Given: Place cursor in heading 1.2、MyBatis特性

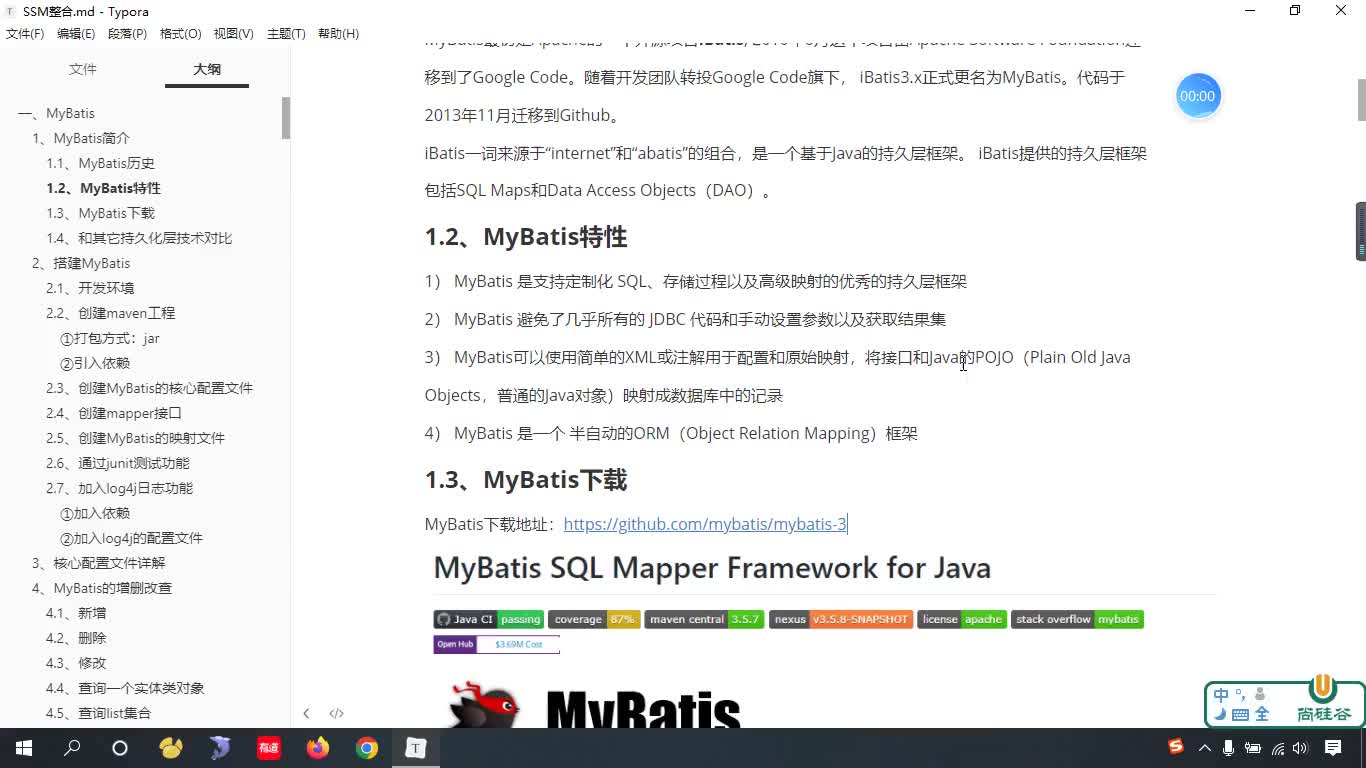Looking at the screenshot, I should tap(526, 237).
